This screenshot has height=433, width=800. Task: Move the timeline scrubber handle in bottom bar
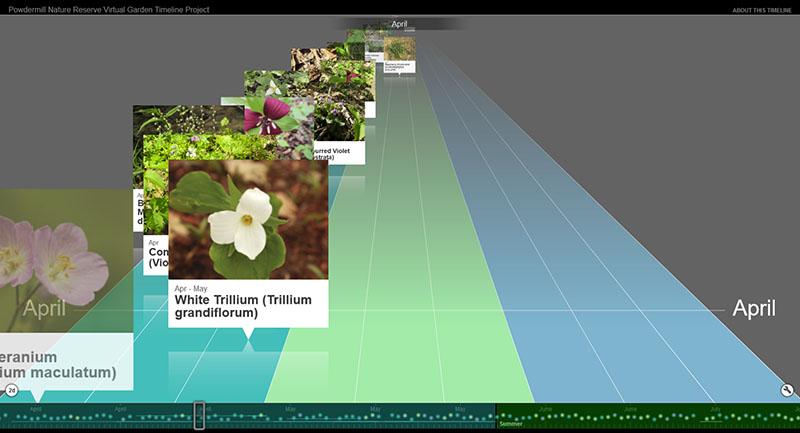point(199,415)
